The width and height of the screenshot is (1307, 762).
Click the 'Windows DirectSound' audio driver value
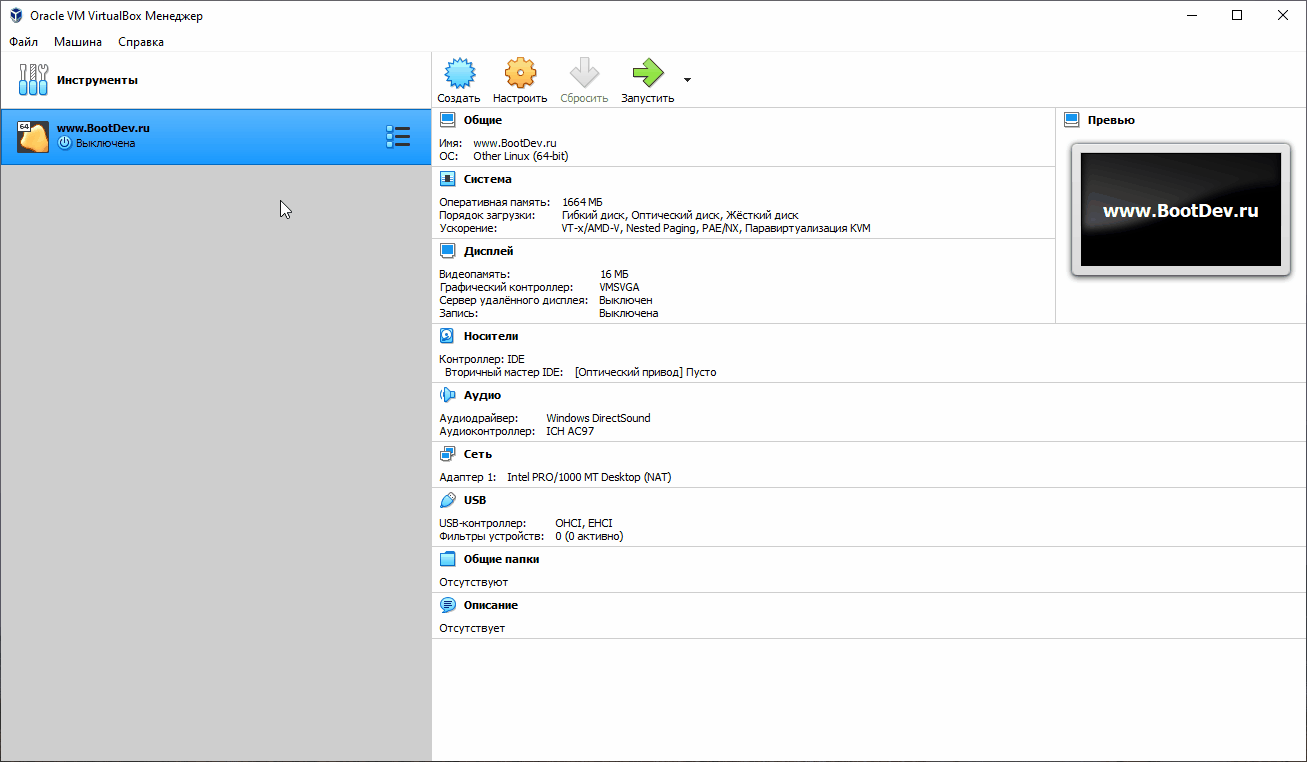click(598, 418)
